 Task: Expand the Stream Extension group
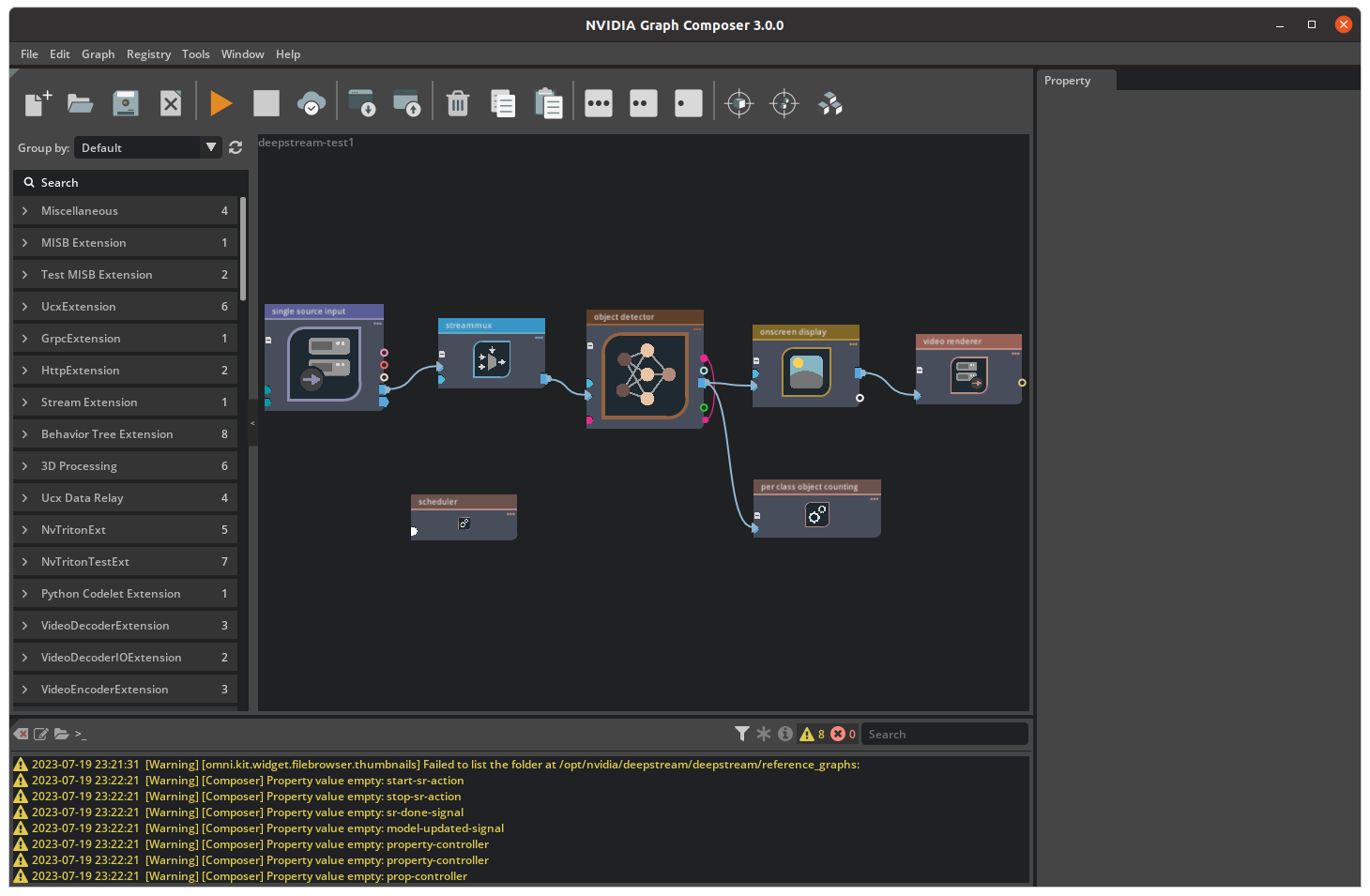click(126, 402)
